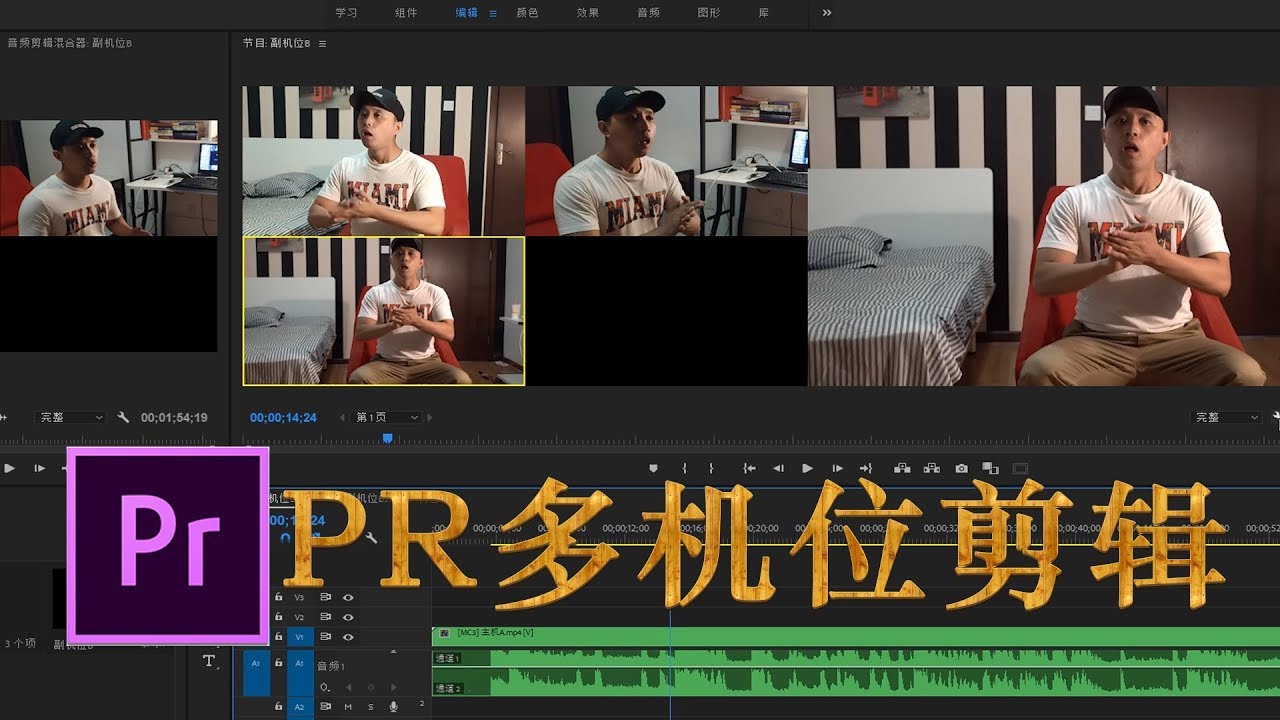Select the [MC3] 主机A.mp4 video clip
The height and width of the screenshot is (720, 1280).
[856, 636]
